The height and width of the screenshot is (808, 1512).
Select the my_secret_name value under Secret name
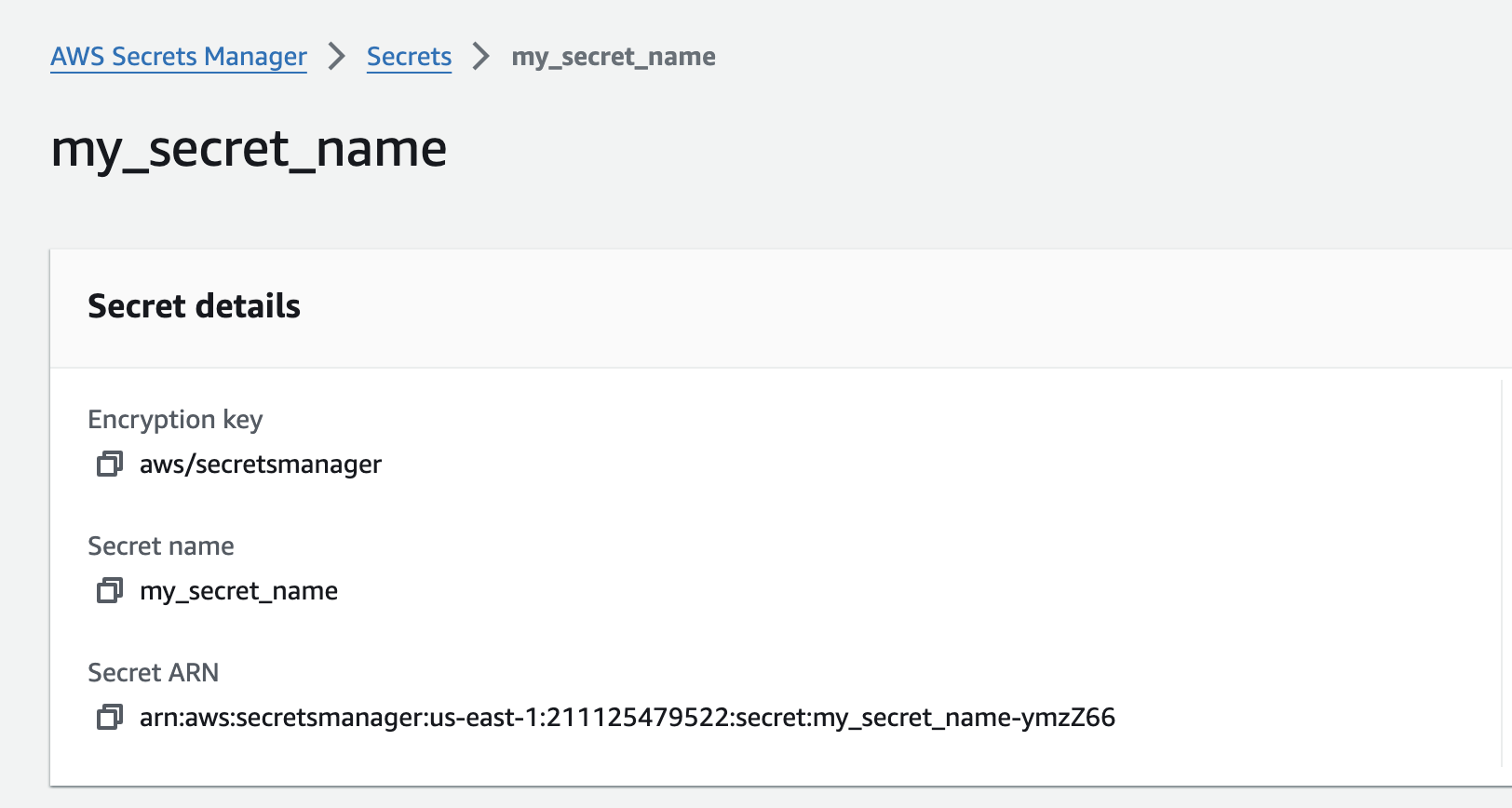pos(238,591)
